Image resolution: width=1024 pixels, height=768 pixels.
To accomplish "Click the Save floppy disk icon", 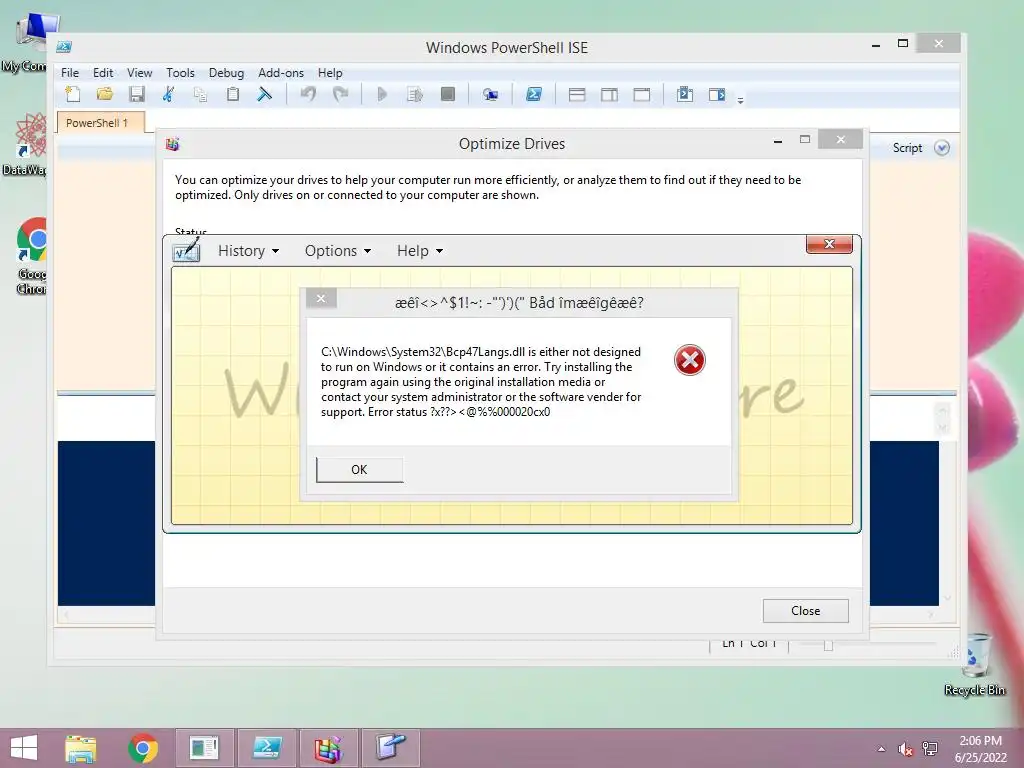I will pyautogui.click(x=136, y=94).
